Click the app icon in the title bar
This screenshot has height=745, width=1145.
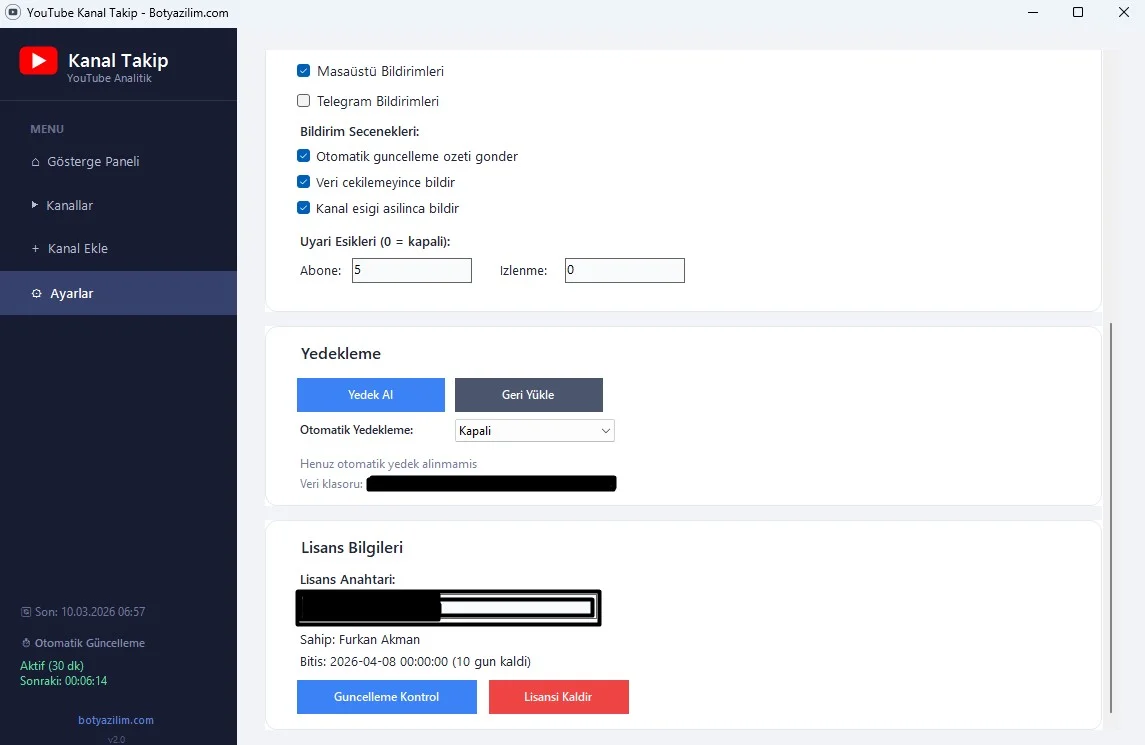point(13,12)
